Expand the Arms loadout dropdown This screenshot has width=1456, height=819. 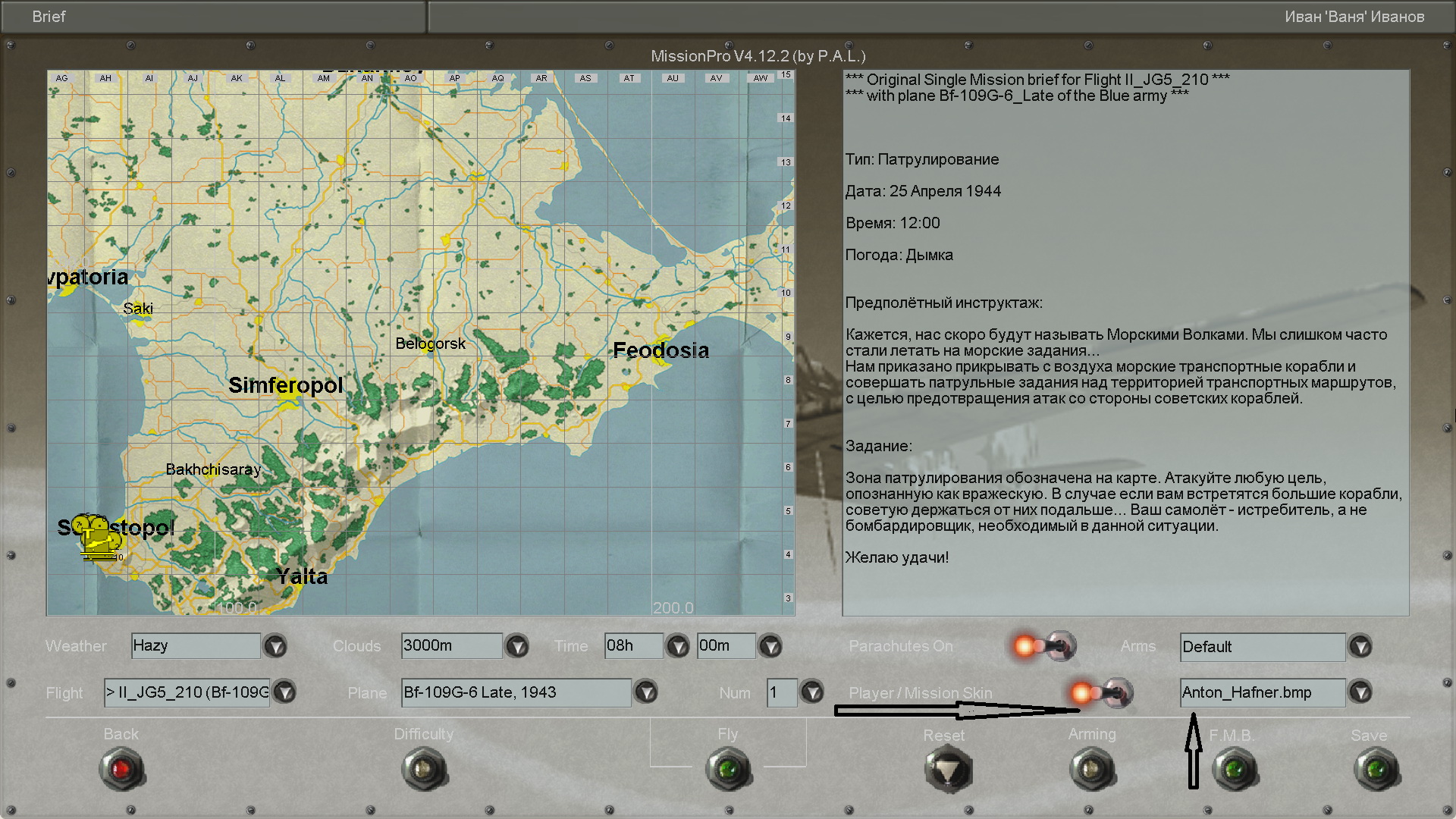(1360, 646)
